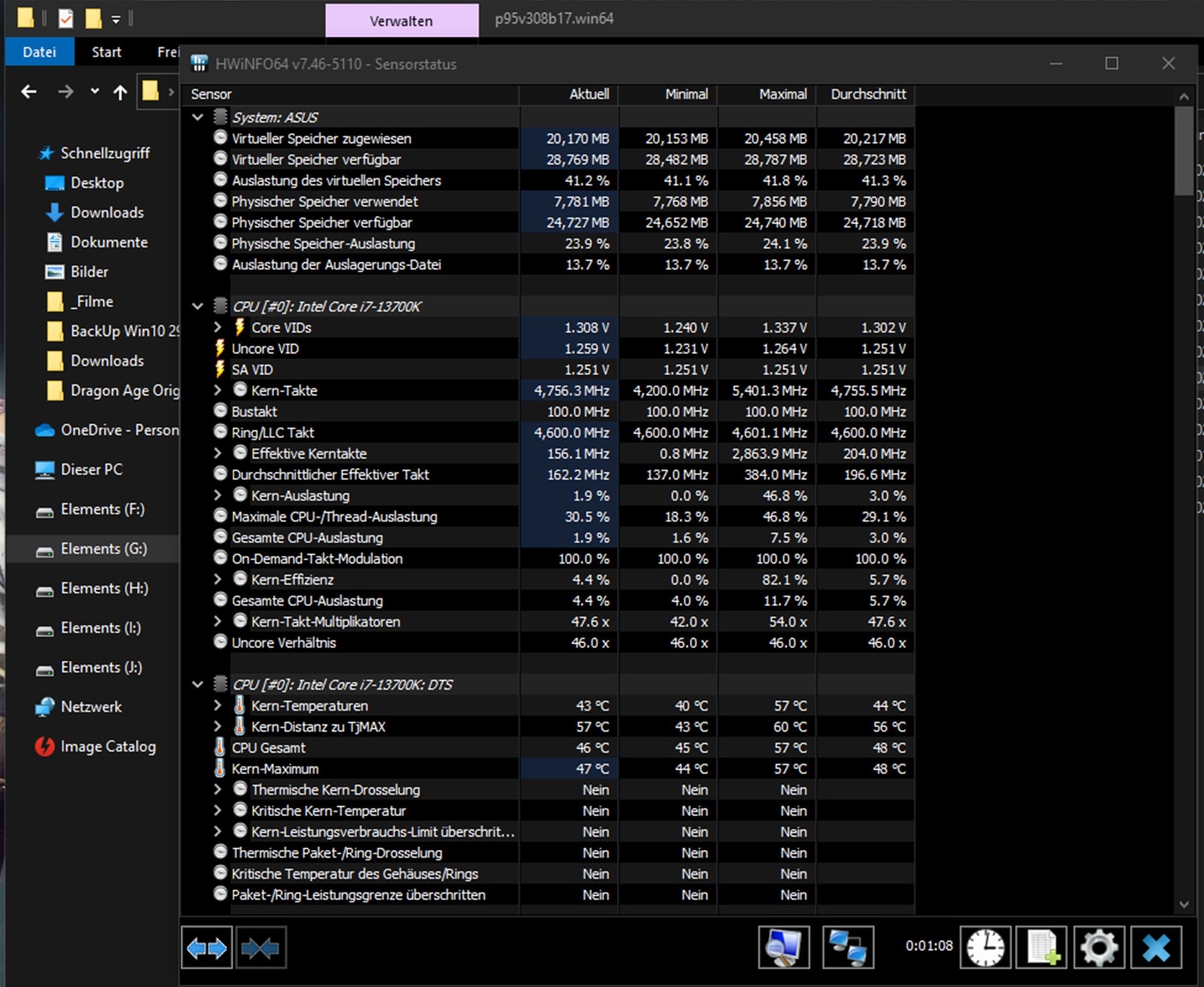
Task: Click the lightning icon next to Uncore VID
Action: (220, 348)
